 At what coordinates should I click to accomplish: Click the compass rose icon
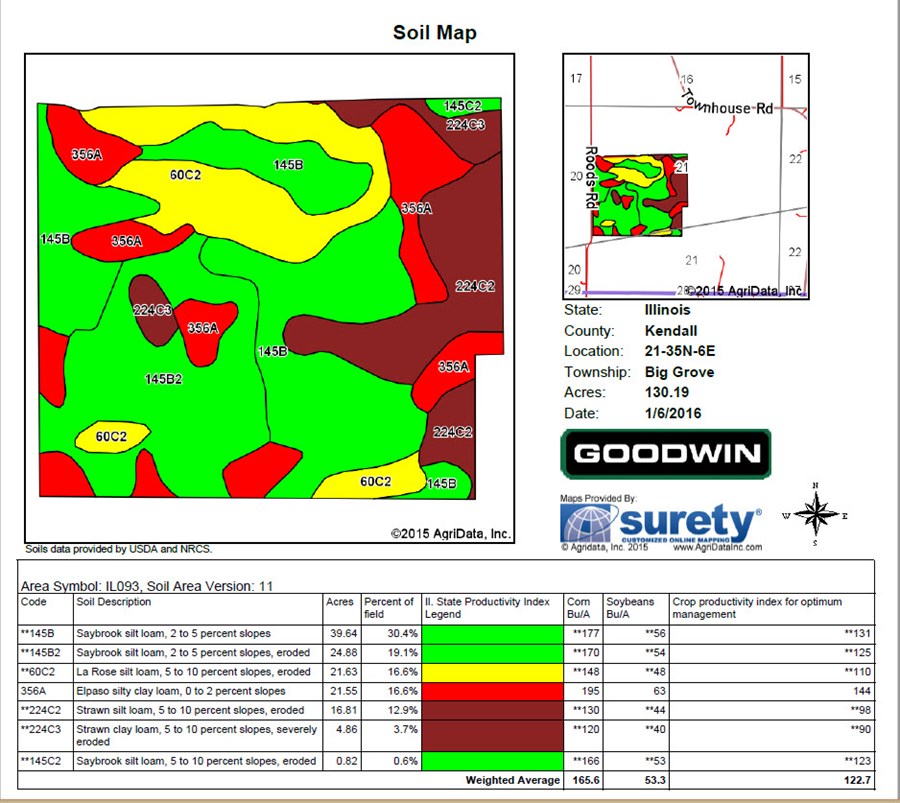pyautogui.click(x=817, y=515)
